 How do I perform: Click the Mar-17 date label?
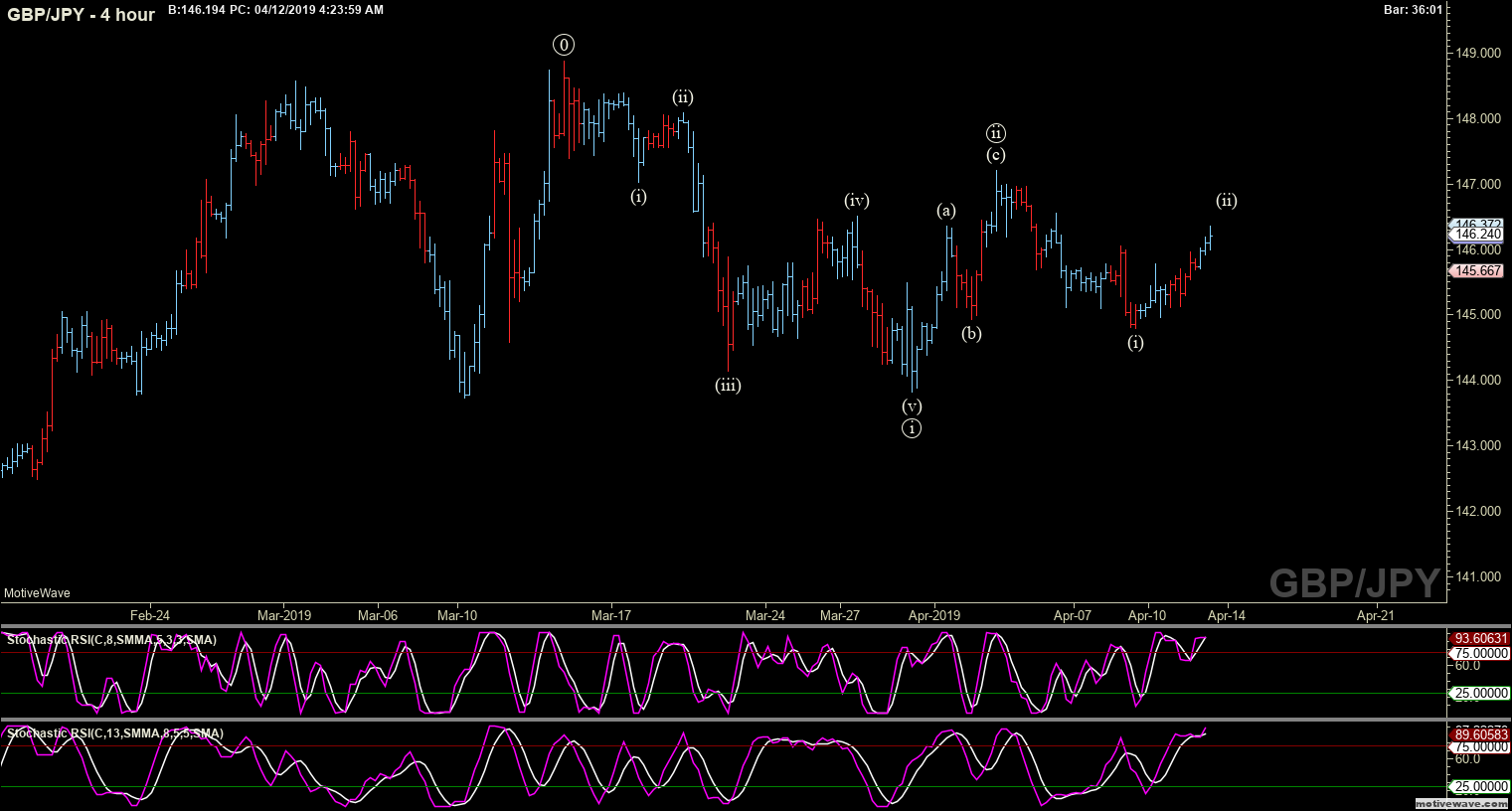611,615
